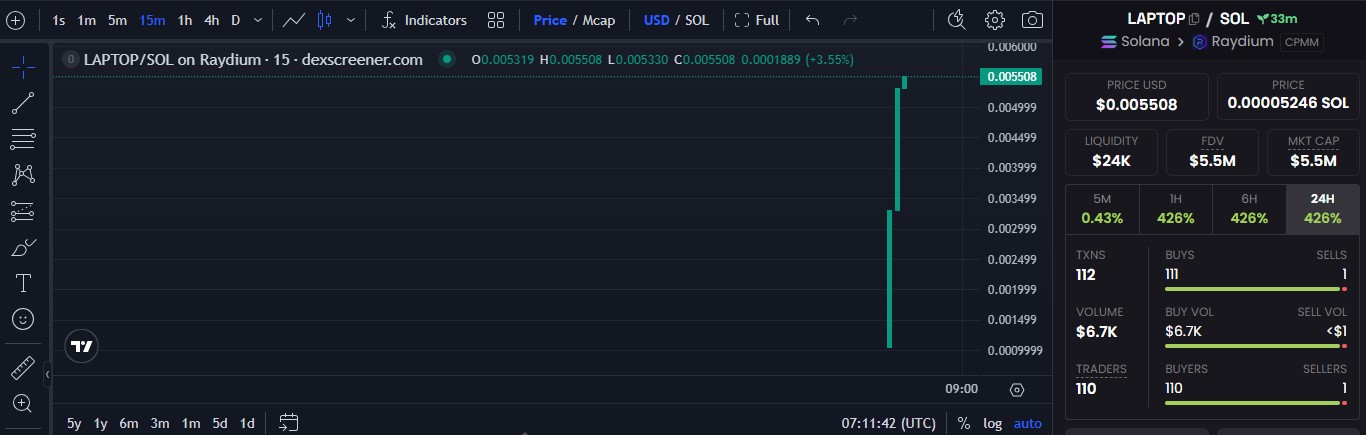This screenshot has width=1366, height=435.
Task: Copy the LAPTOP token address icon
Action: [1194, 19]
